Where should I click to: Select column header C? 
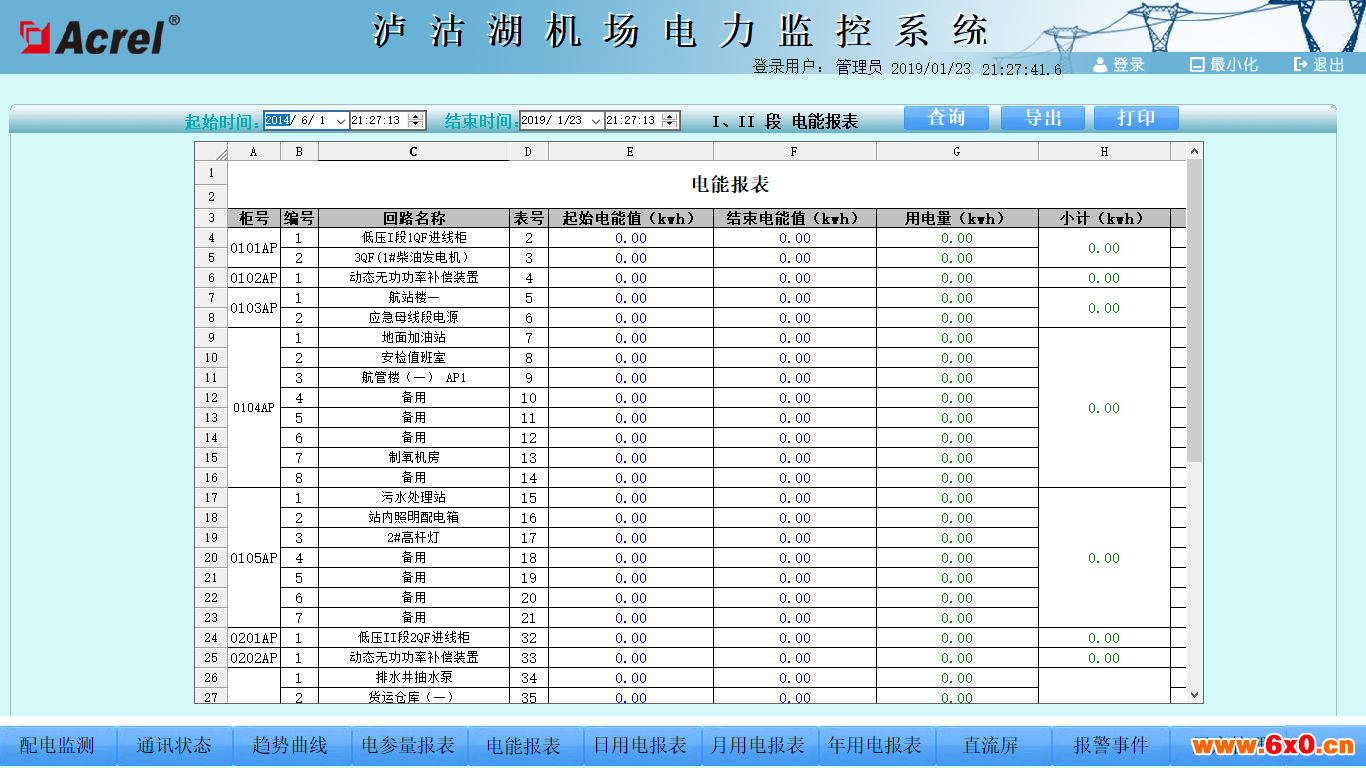(x=414, y=152)
